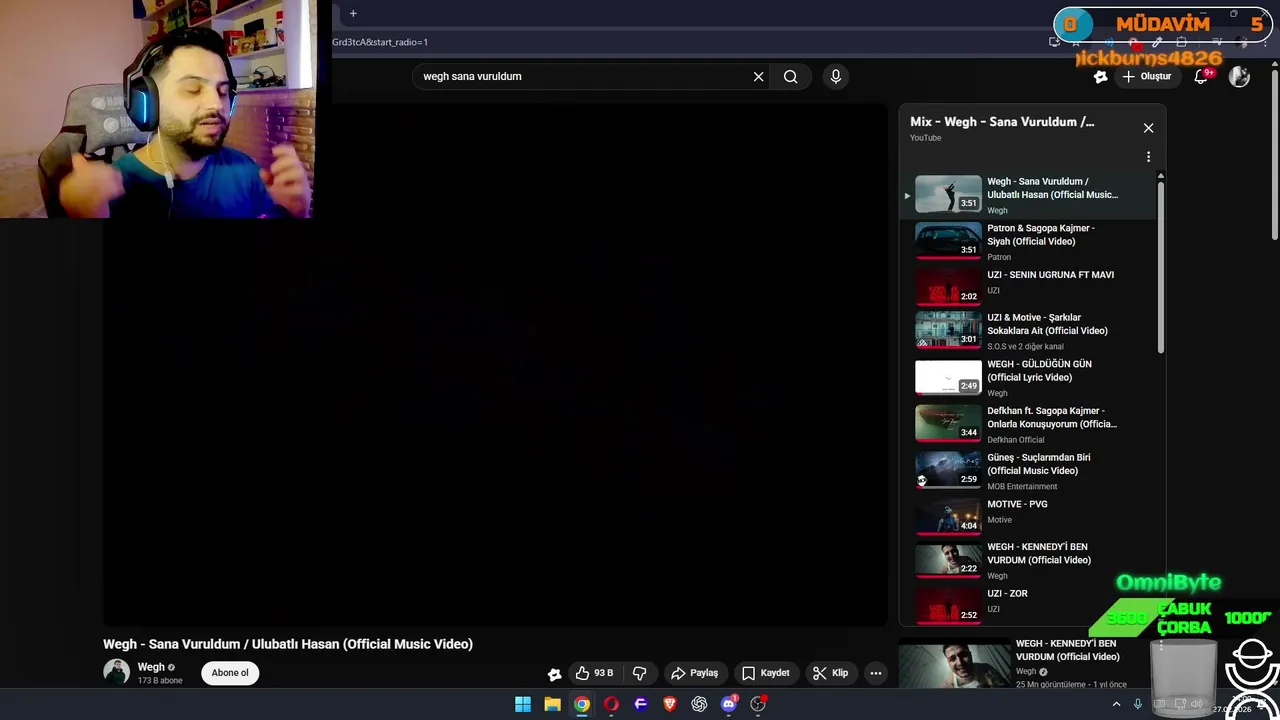The width and height of the screenshot is (1280, 720).
Task: Clear the search box with the X icon
Action: [x=758, y=76]
